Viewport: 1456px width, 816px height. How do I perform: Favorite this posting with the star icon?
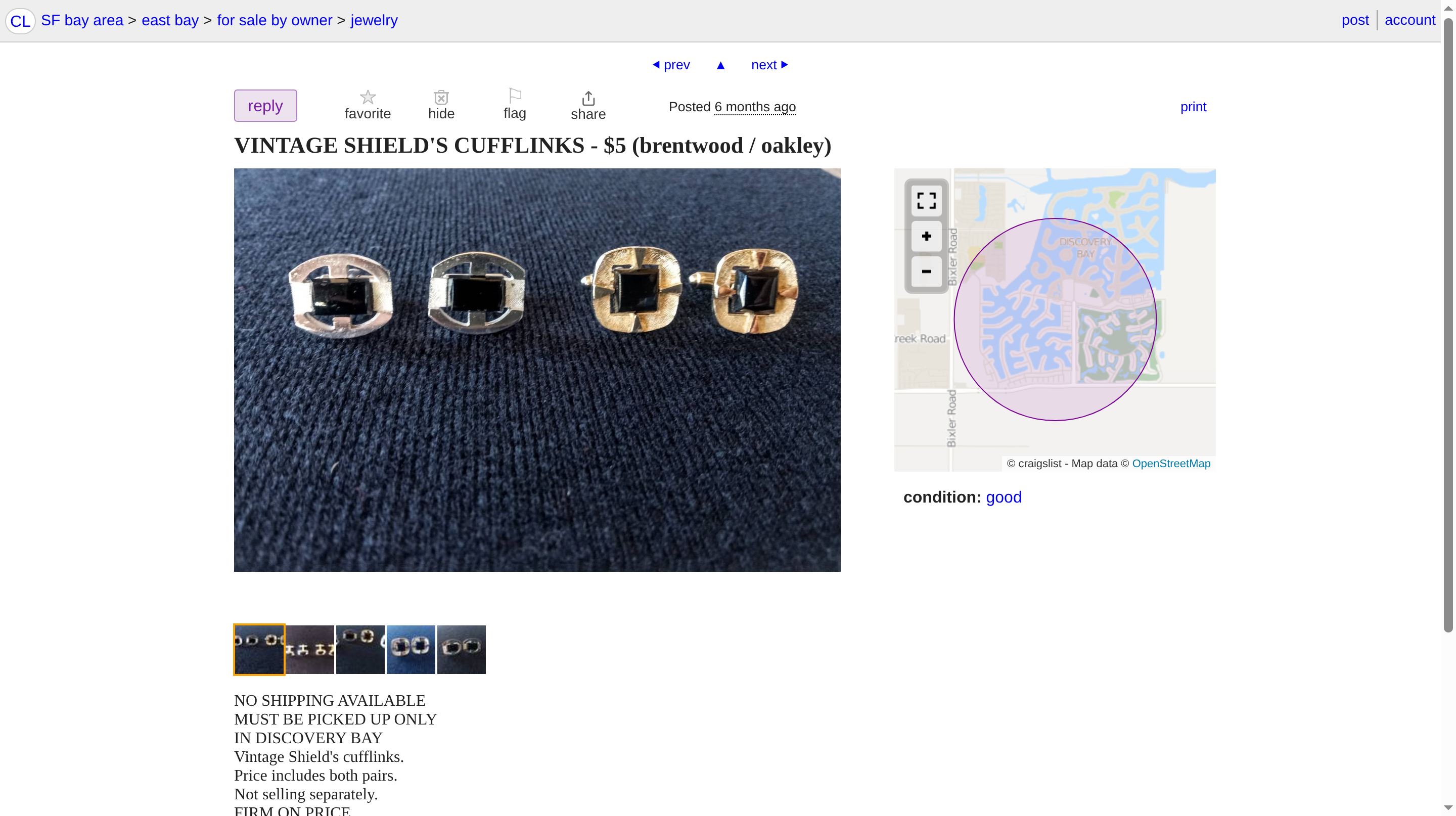(368, 105)
